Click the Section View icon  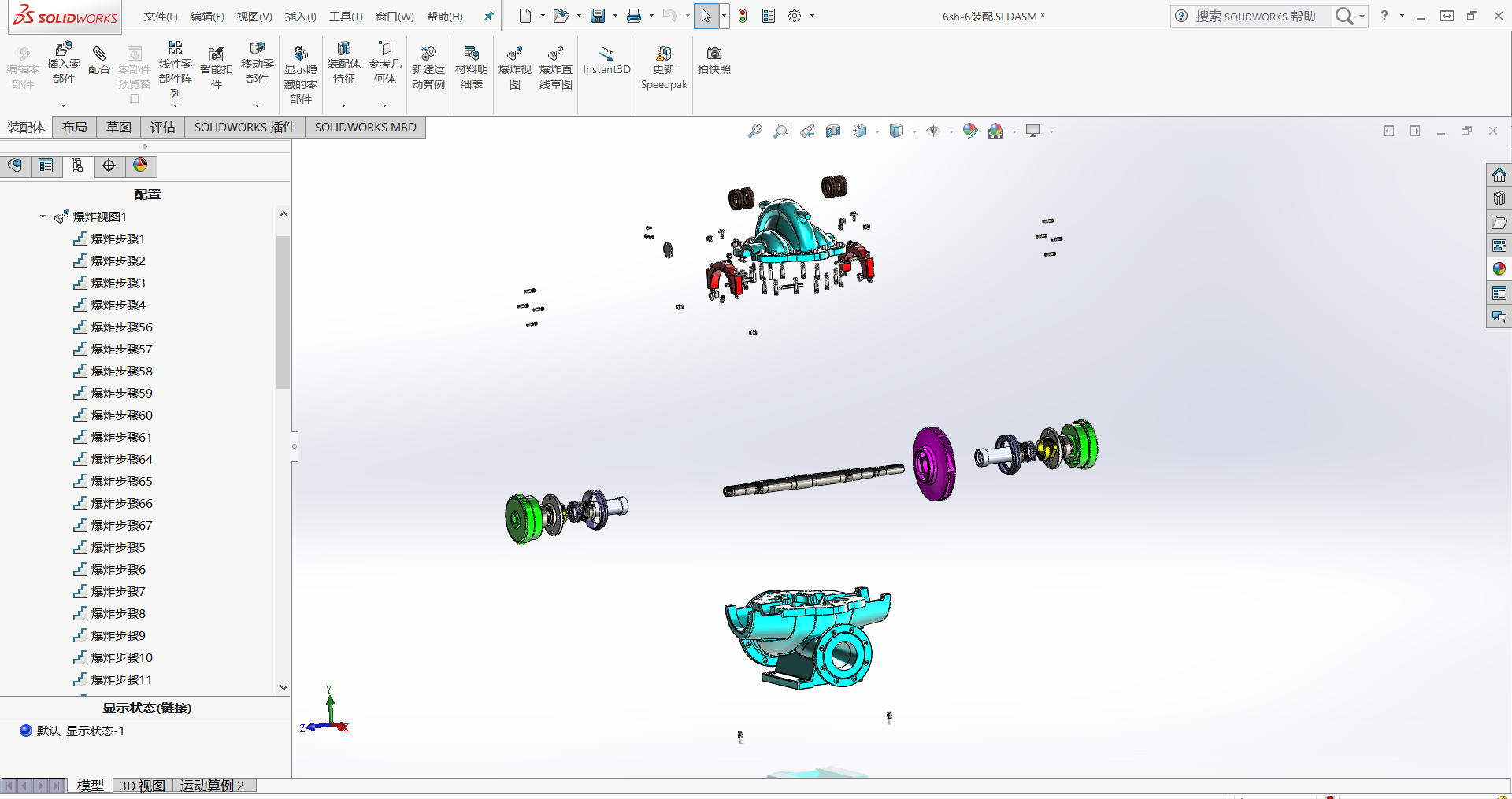833,131
